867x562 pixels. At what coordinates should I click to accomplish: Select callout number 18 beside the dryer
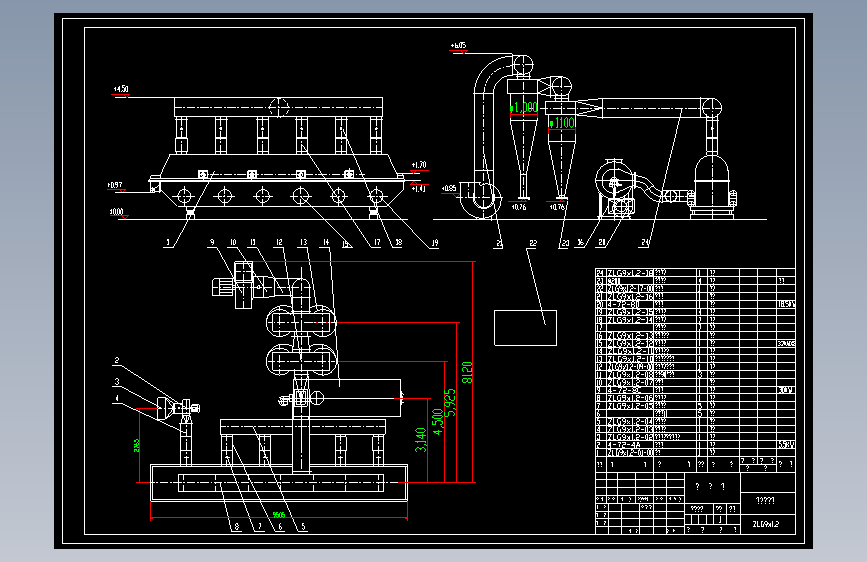click(398, 242)
